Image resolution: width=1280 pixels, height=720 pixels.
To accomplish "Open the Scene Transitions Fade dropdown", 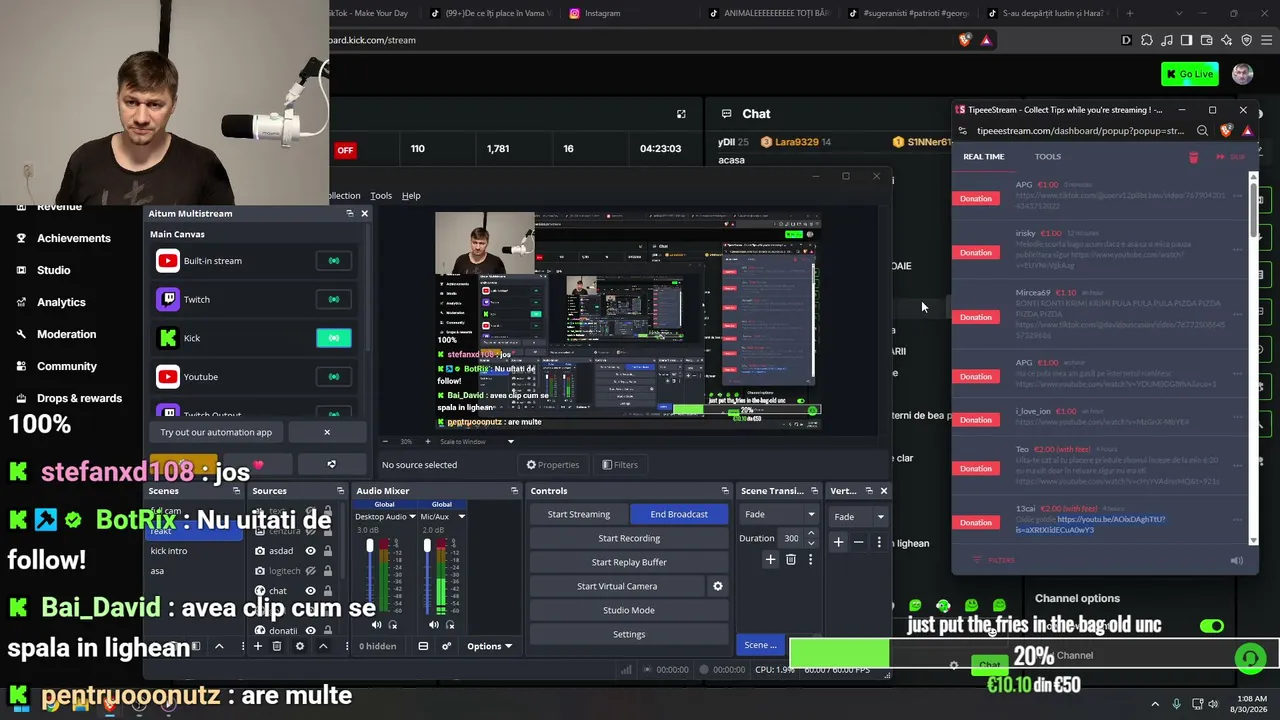I will pos(779,514).
